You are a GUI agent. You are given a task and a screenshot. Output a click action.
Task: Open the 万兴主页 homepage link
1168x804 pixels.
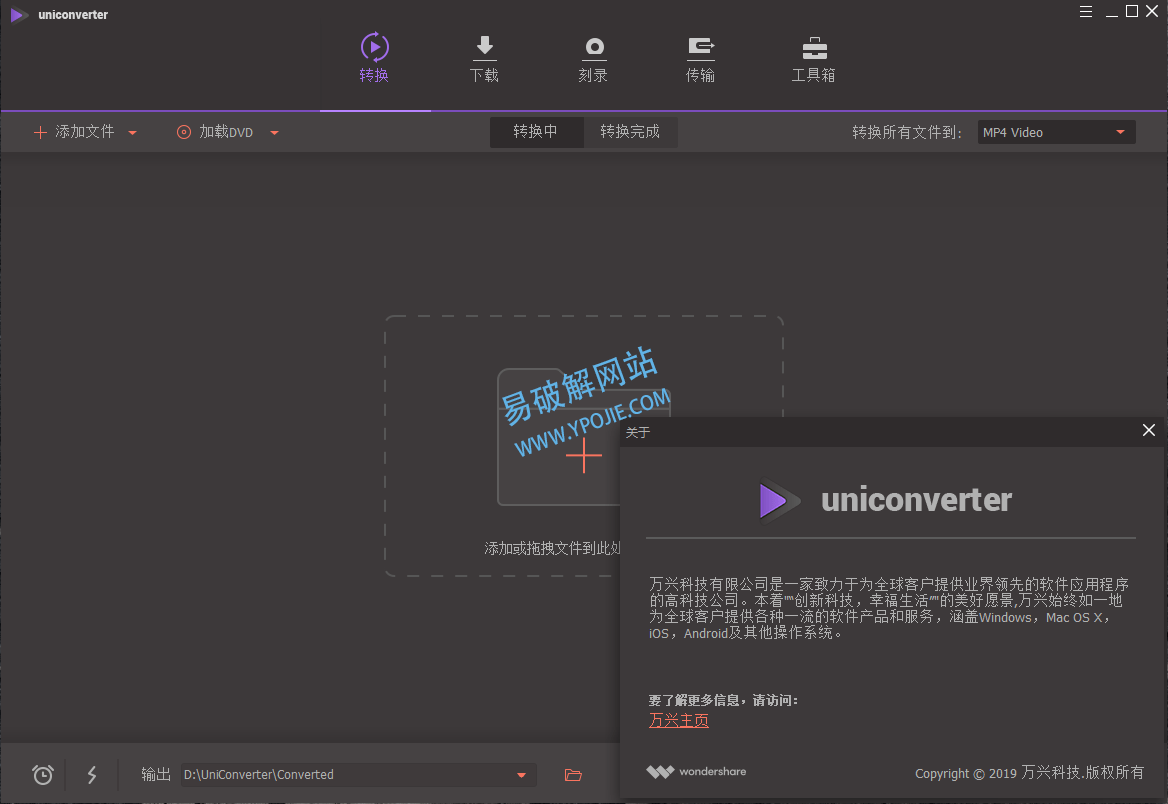point(679,721)
